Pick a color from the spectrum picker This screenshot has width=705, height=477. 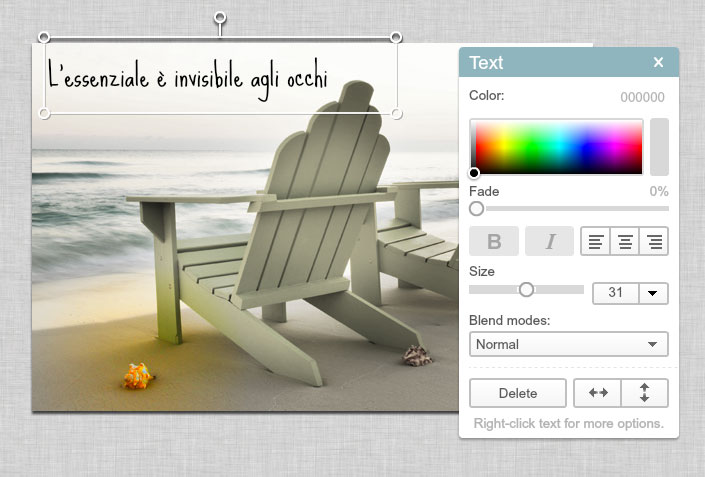[x=556, y=147]
